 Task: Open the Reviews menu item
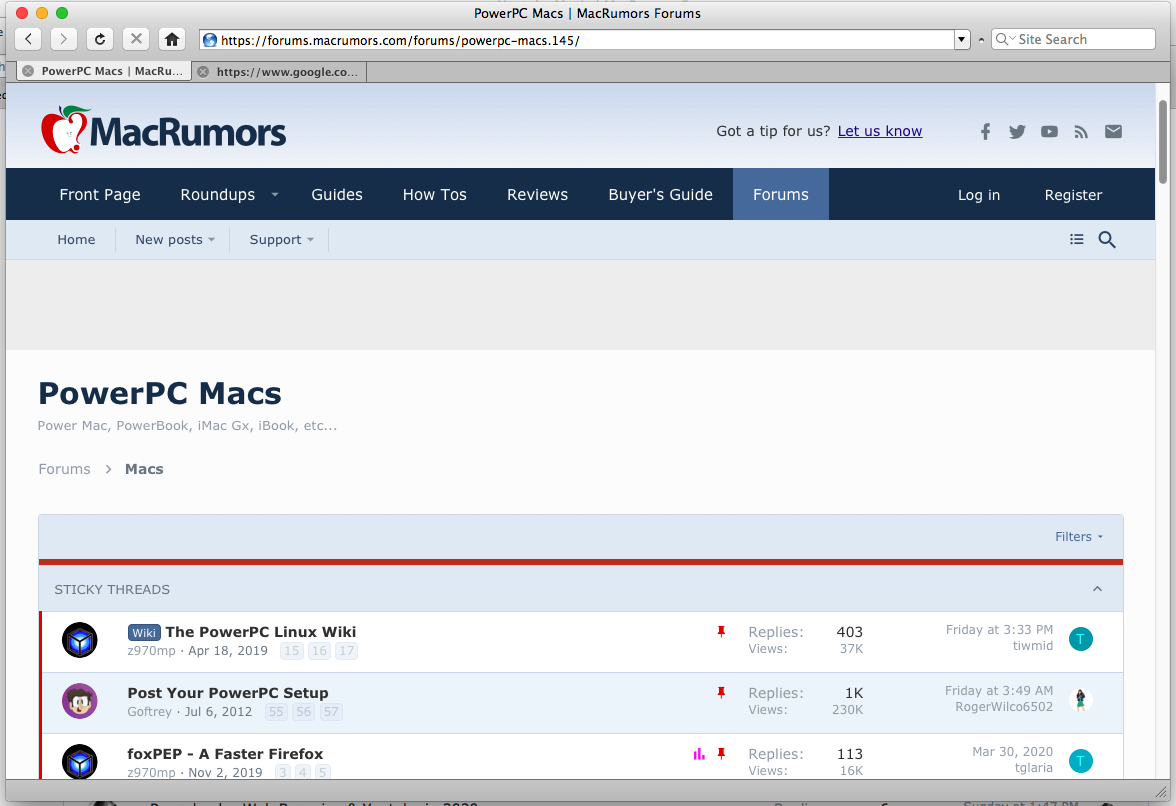pyautogui.click(x=537, y=194)
